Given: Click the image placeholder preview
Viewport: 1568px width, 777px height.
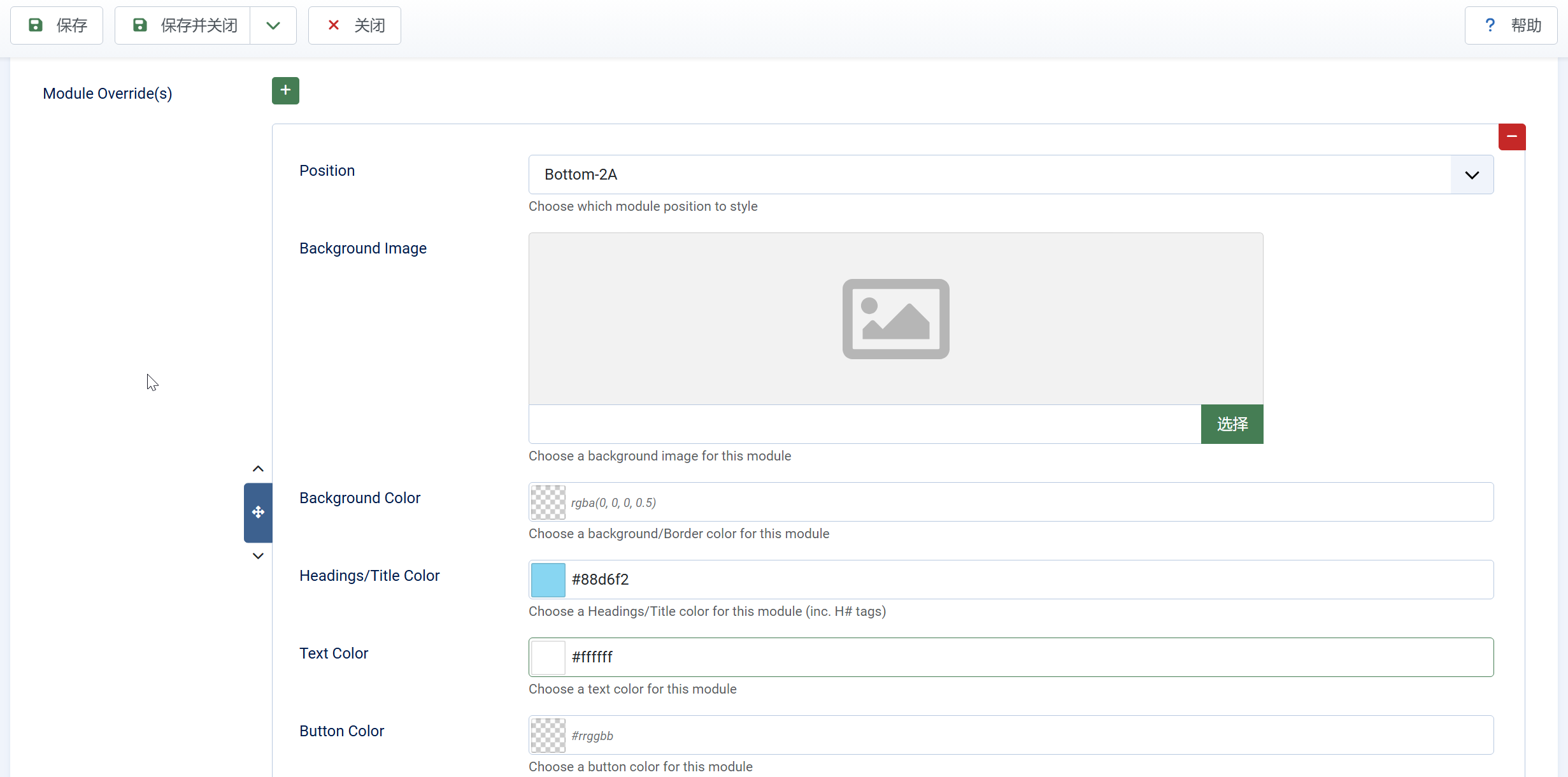Looking at the screenshot, I should [895, 318].
